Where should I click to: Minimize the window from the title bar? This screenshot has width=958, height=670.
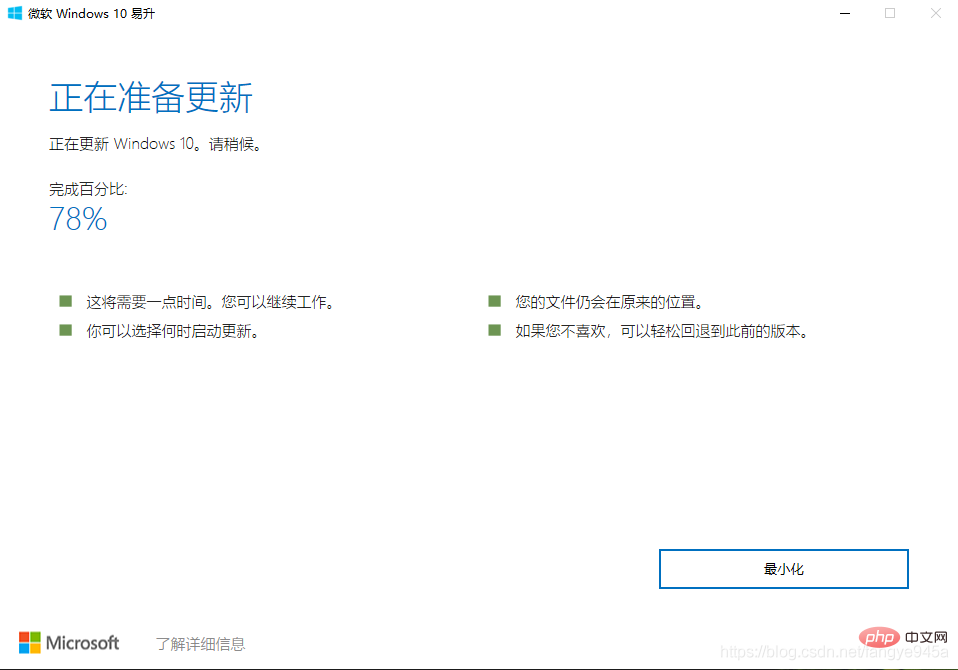coord(845,13)
